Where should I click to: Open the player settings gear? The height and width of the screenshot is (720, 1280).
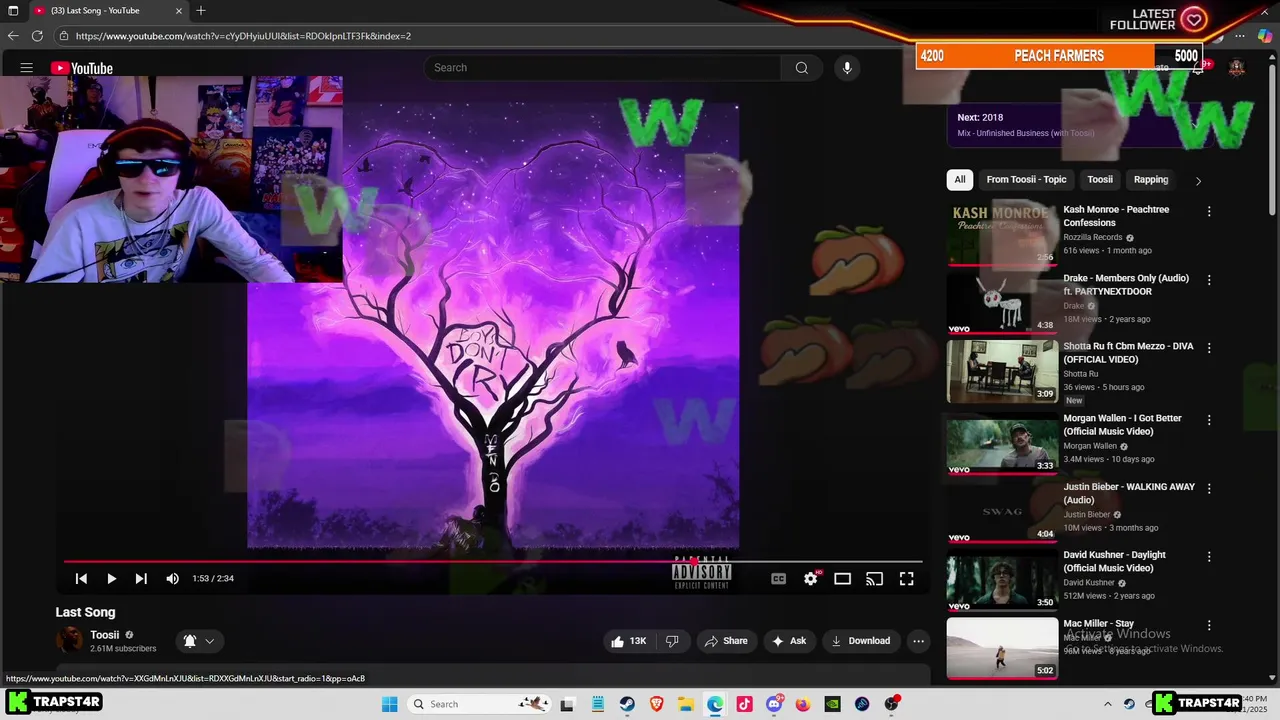(x=811, y=579)
